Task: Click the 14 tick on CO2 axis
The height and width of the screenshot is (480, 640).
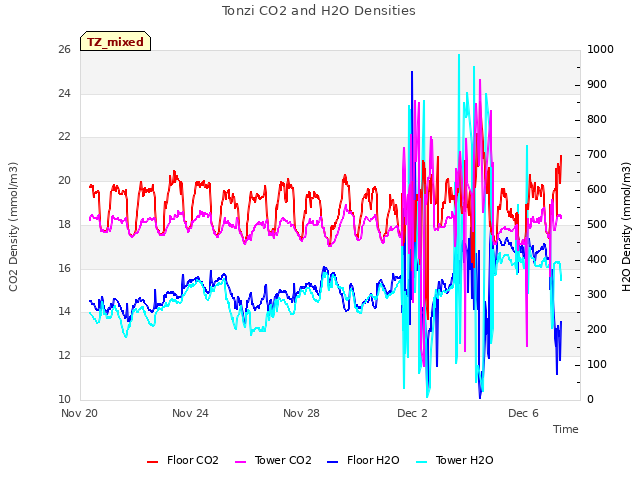Action: 64,312
